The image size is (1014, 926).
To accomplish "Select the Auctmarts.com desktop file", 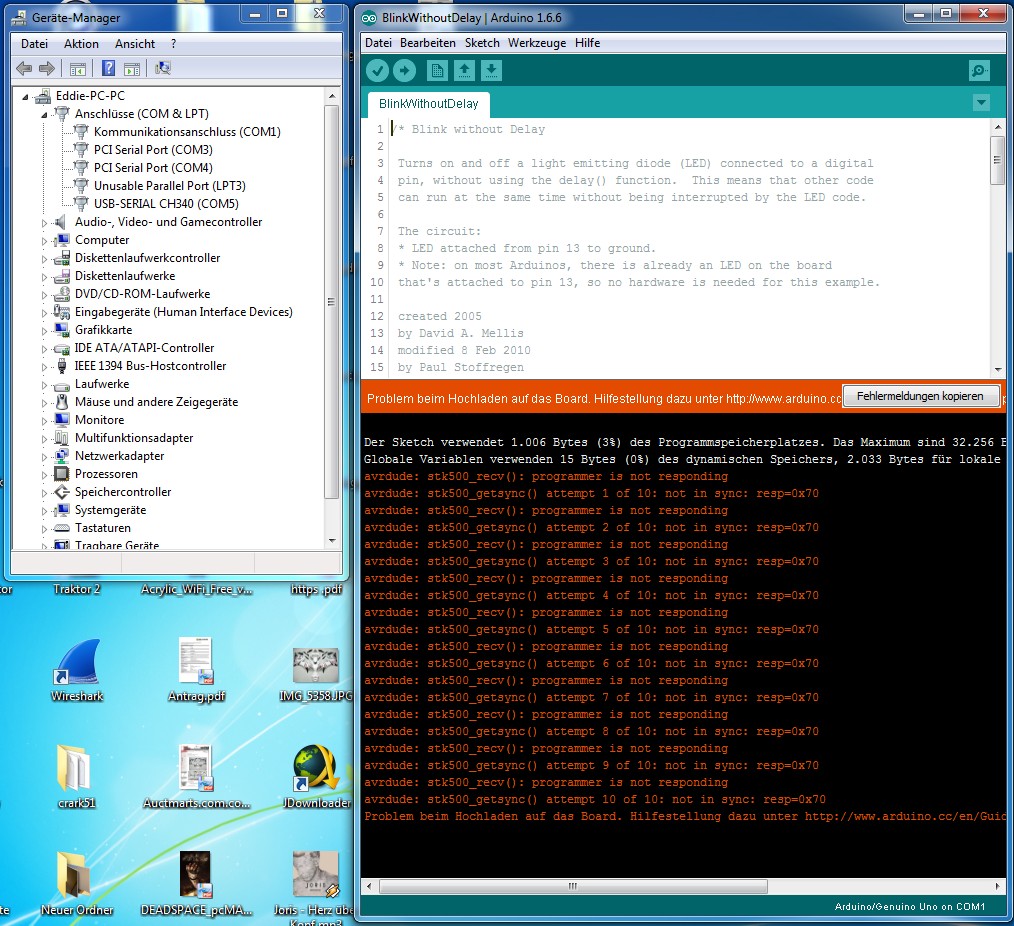I will (196, 776).
